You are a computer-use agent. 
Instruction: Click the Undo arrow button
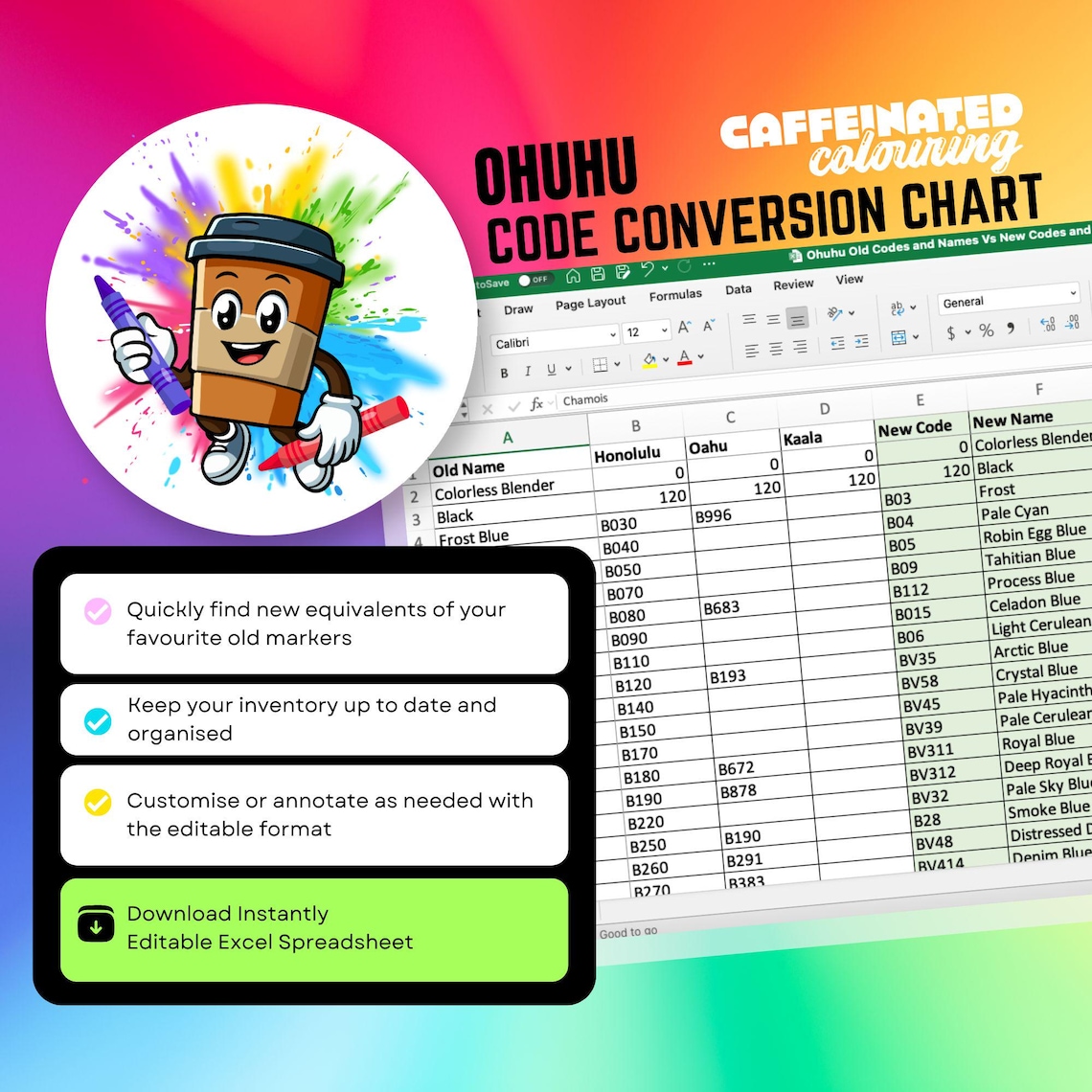tap(647, 269)
